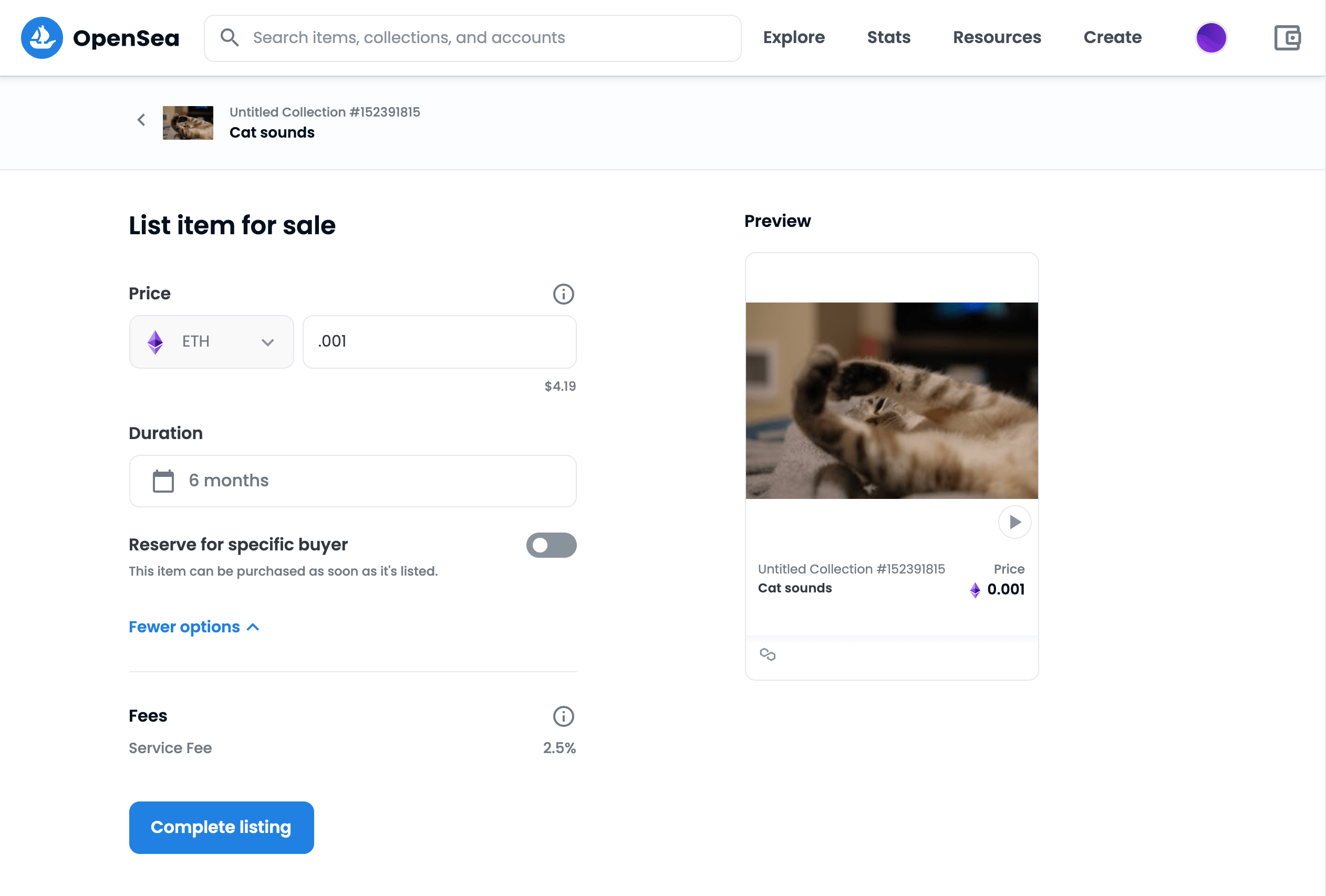Click the calendar duration icon
This screenshot has width=1326, height=896.
point(162,481)
